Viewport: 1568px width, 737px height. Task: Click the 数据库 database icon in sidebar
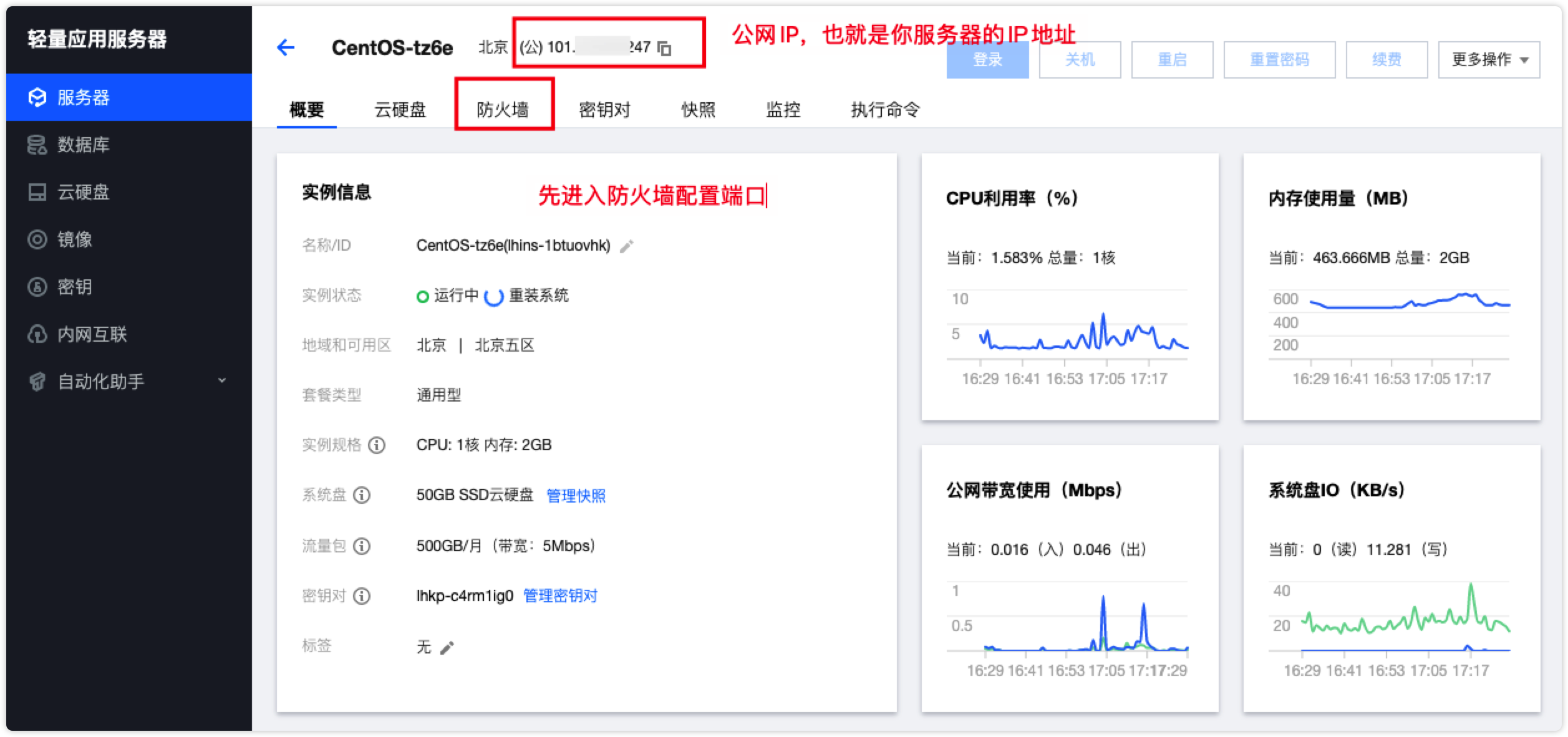37,145
